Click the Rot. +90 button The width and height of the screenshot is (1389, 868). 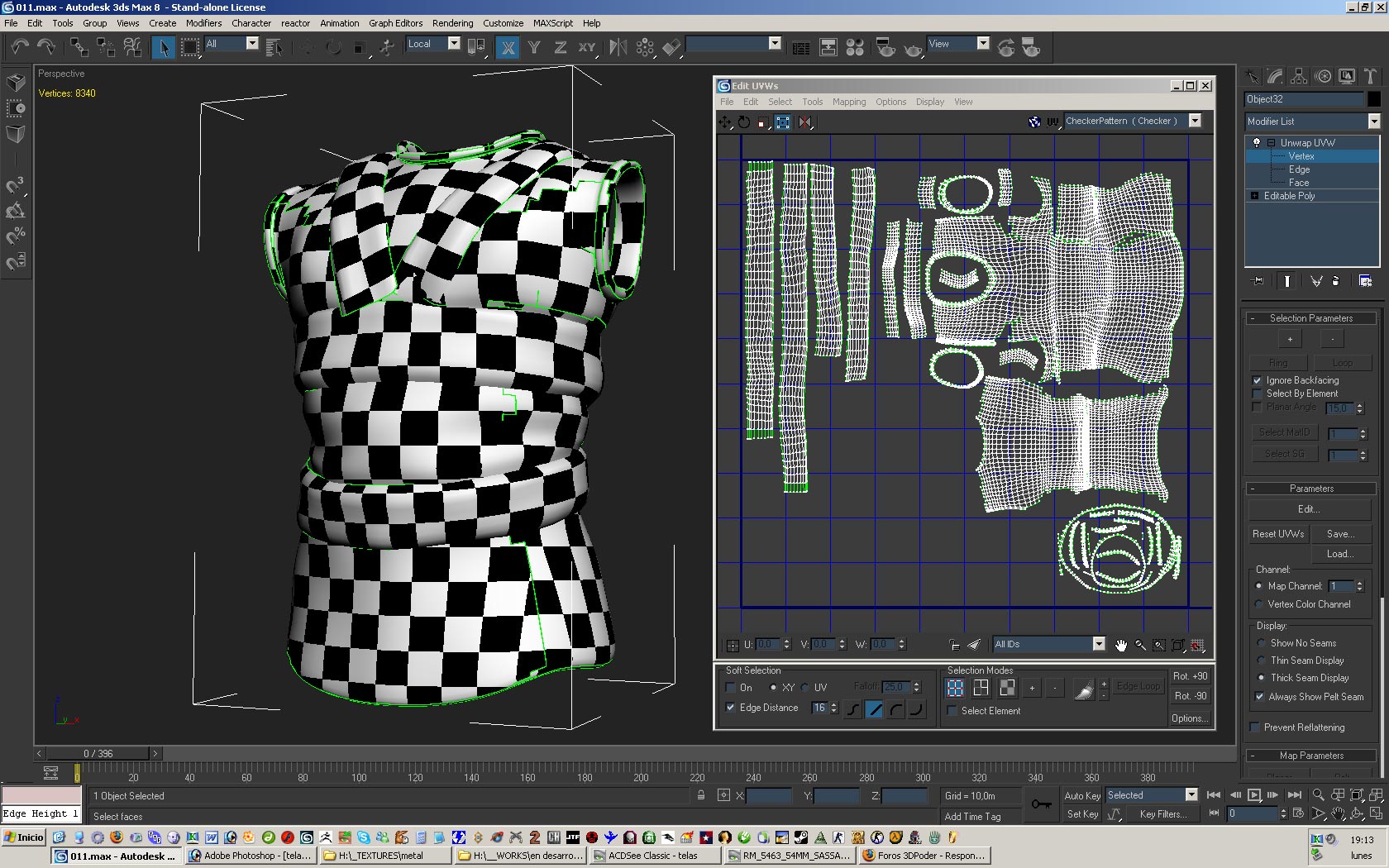pyautogui.click(x=1191, y=676)
